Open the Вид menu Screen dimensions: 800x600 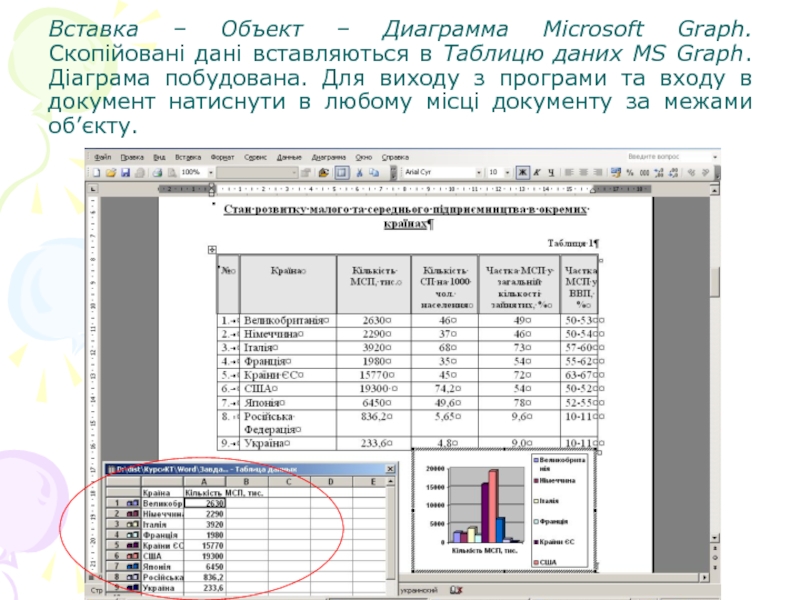click(159, 157)
